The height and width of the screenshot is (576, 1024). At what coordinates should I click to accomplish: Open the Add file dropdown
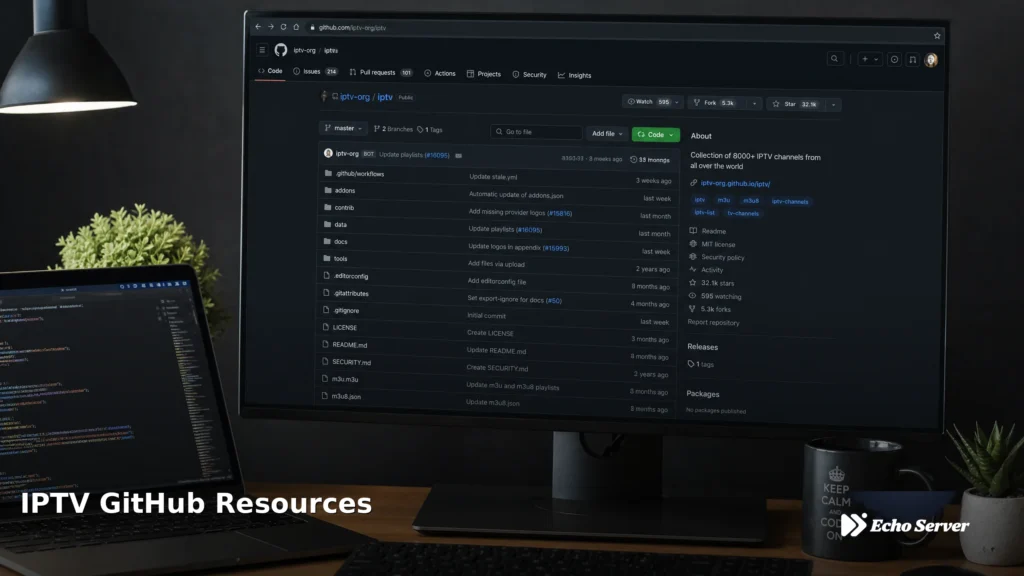pyautogui.click(x=607, y=133)
